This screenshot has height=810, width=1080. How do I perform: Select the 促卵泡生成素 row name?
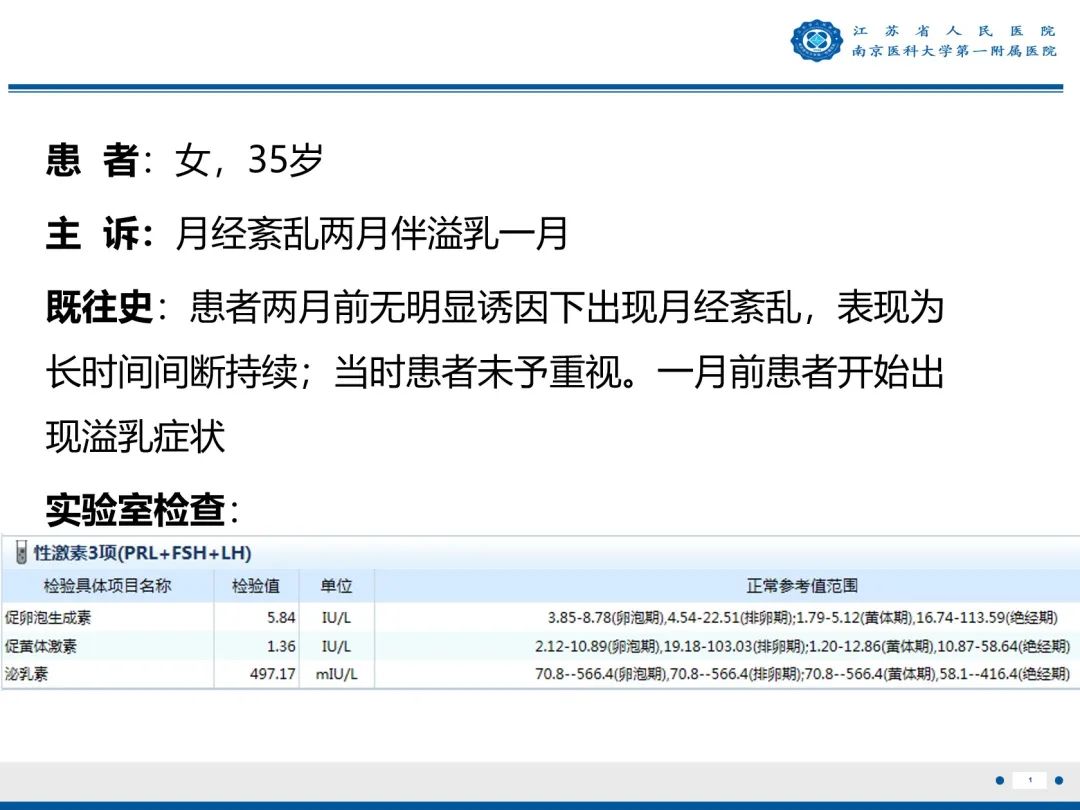coord(48,618)
